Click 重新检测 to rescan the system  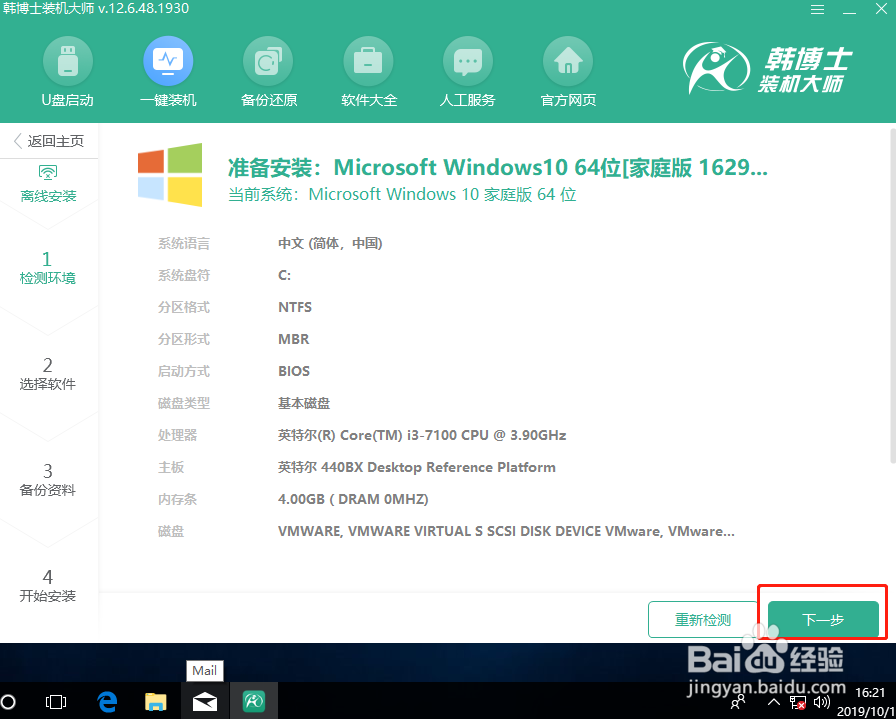click(x=703, y=619)
